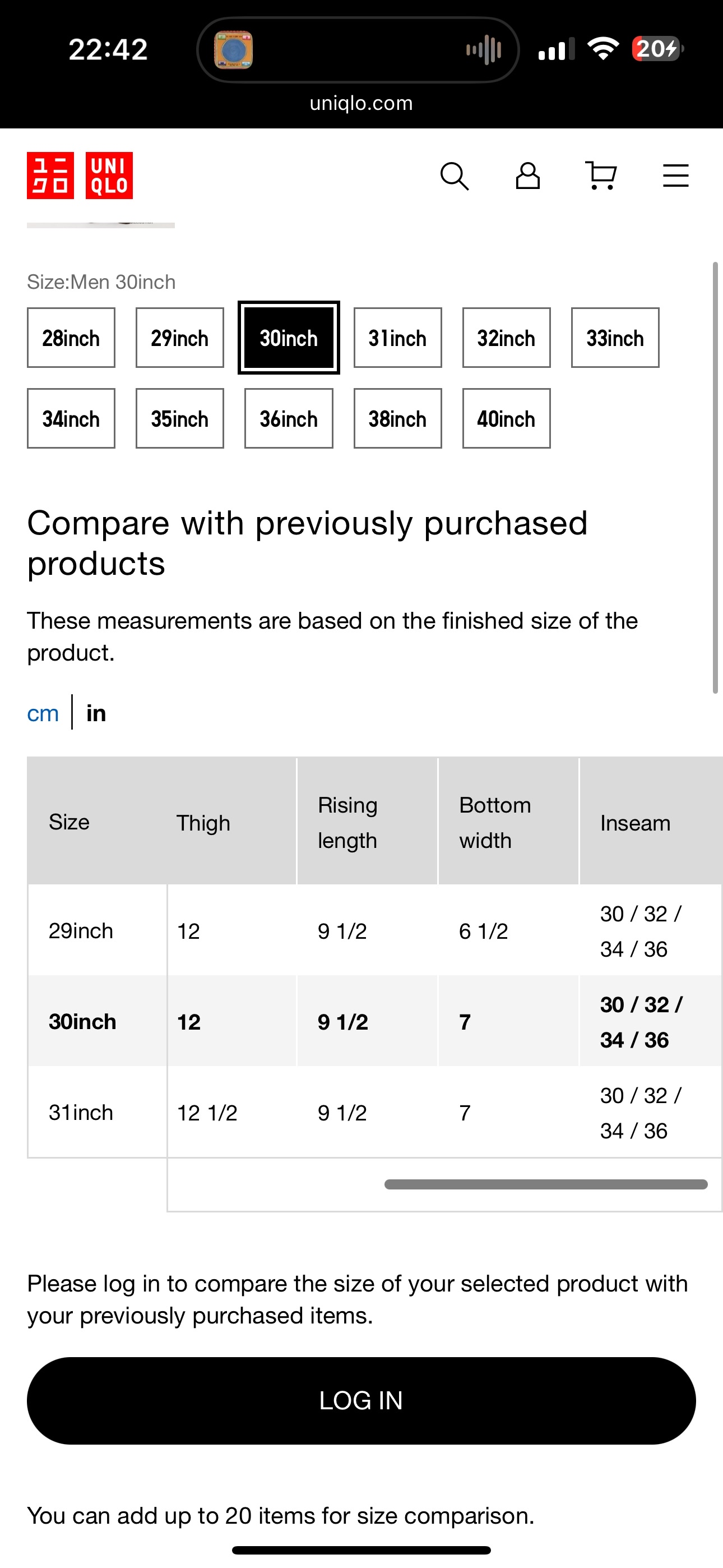Choose the 40inch size button

[506, 419]
